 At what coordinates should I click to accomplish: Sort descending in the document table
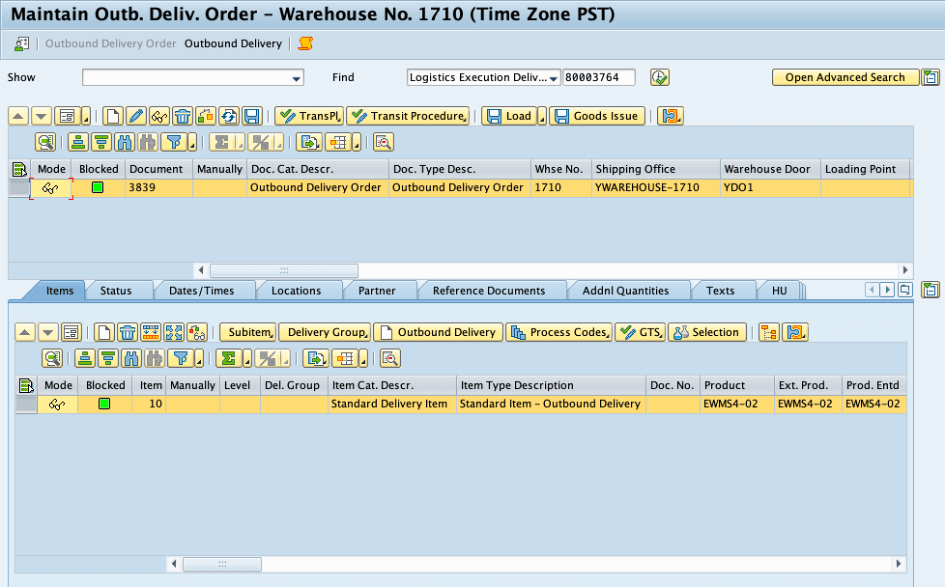pyautogui.click(x=101, y=142)
